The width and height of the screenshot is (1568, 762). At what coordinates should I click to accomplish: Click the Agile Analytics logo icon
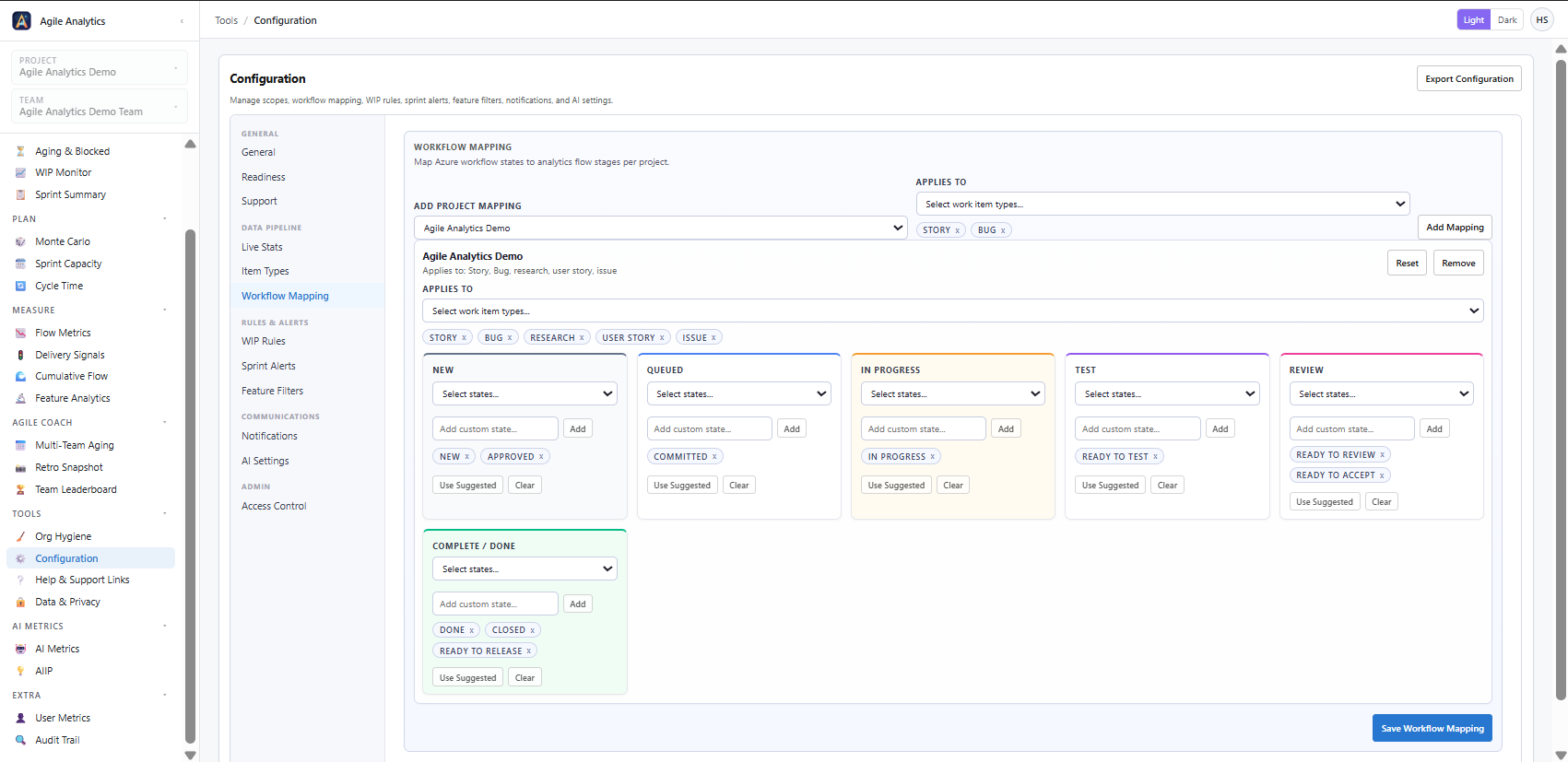click(21, 20)
